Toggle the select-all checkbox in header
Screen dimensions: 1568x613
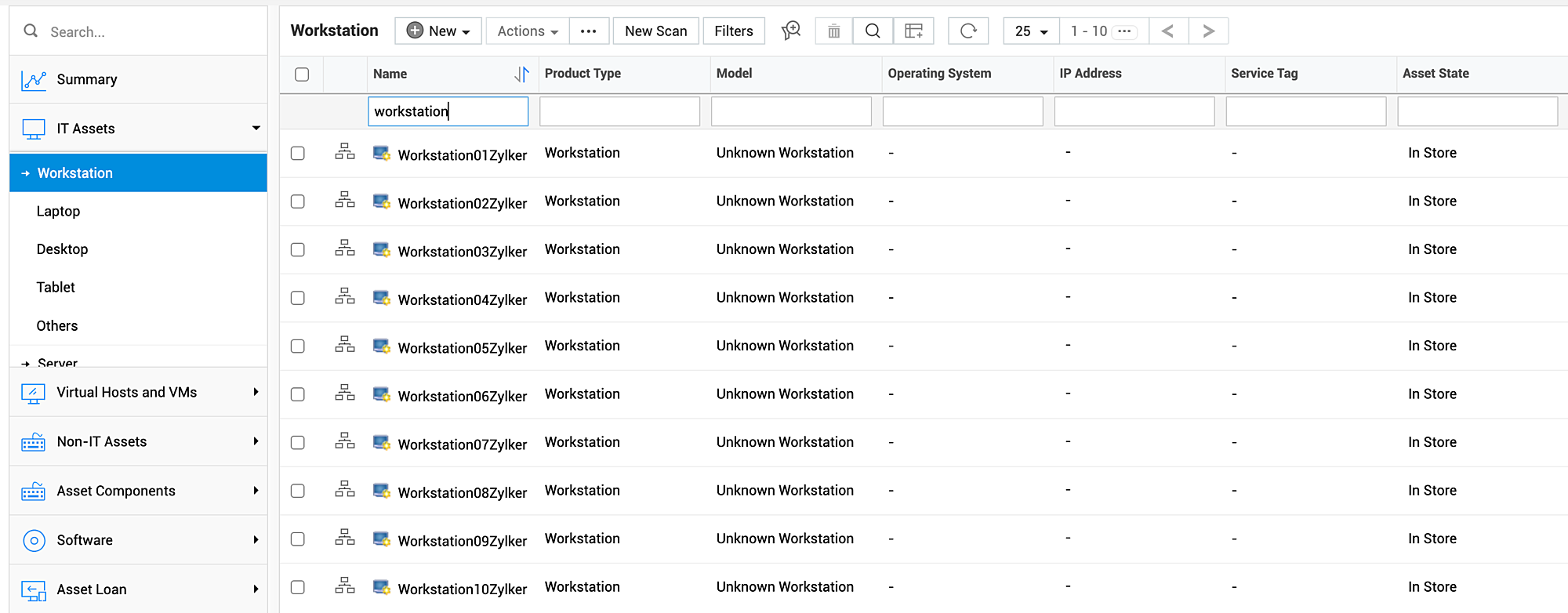pyautogui.click(x=302, y=74)
